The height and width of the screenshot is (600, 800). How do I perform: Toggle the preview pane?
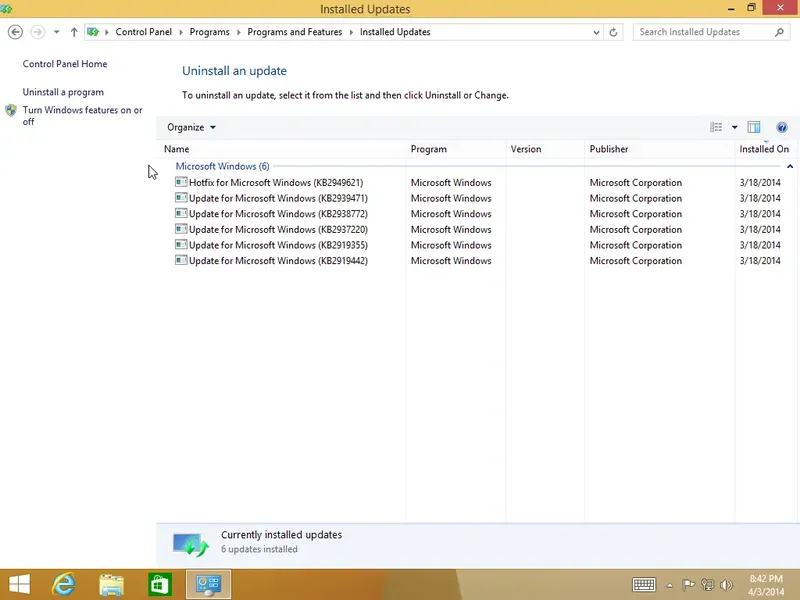[753, 127]
